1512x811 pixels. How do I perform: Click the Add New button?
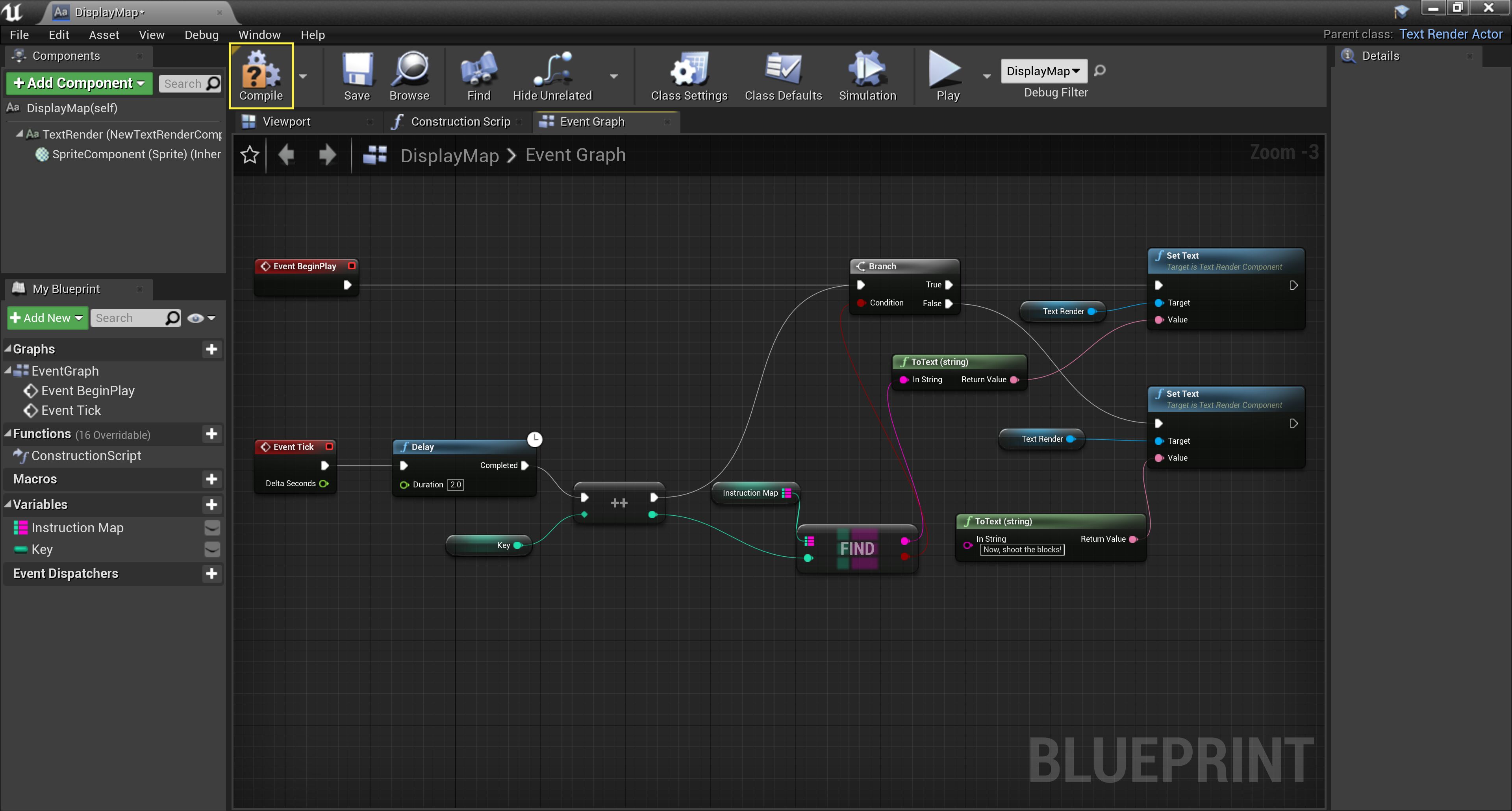pyautogui.click(x=48, y=318)
